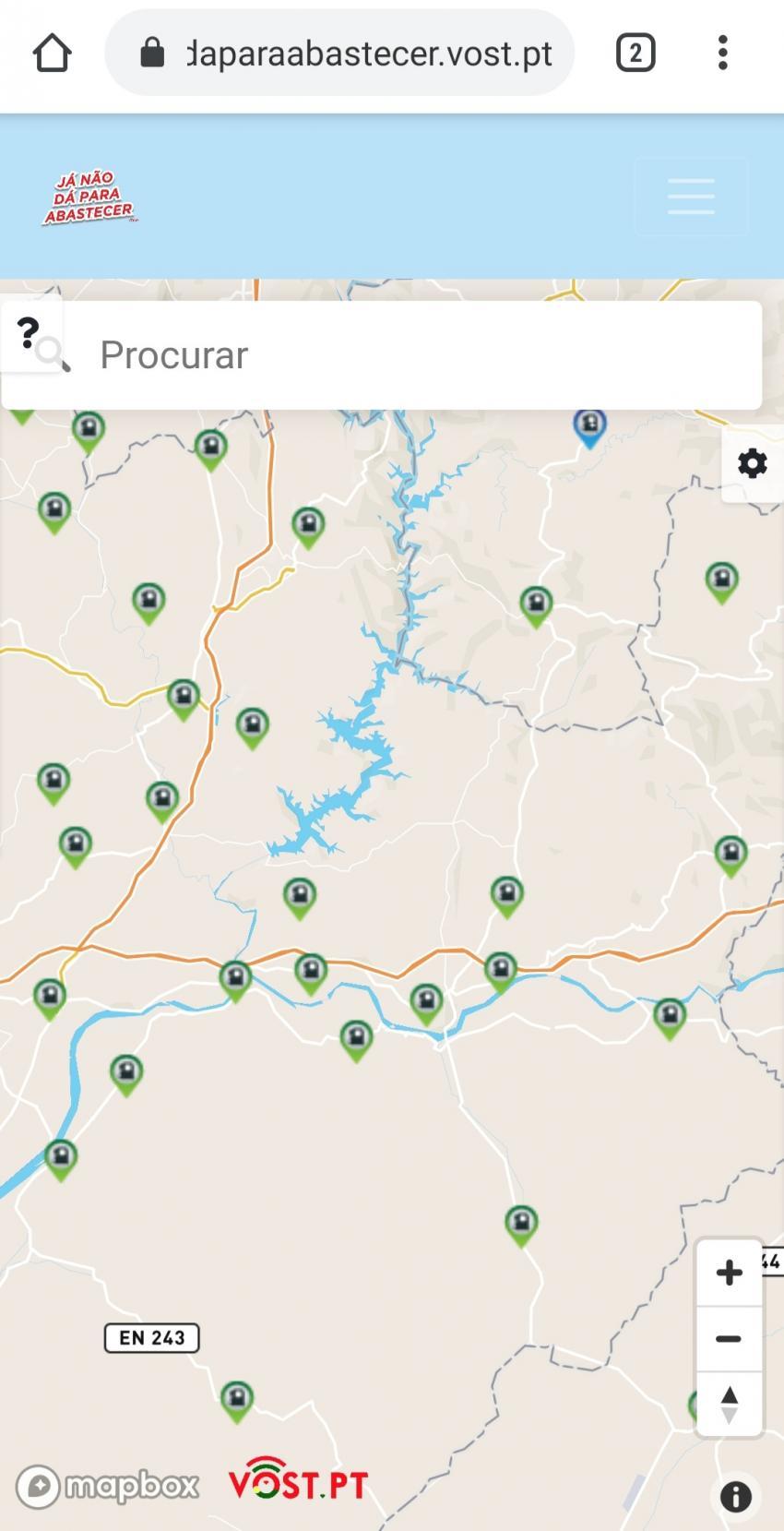The height and width of the screenshot is (1531, 784).
Task: Open the browser tab switcher showing 2
Action: 636,54
